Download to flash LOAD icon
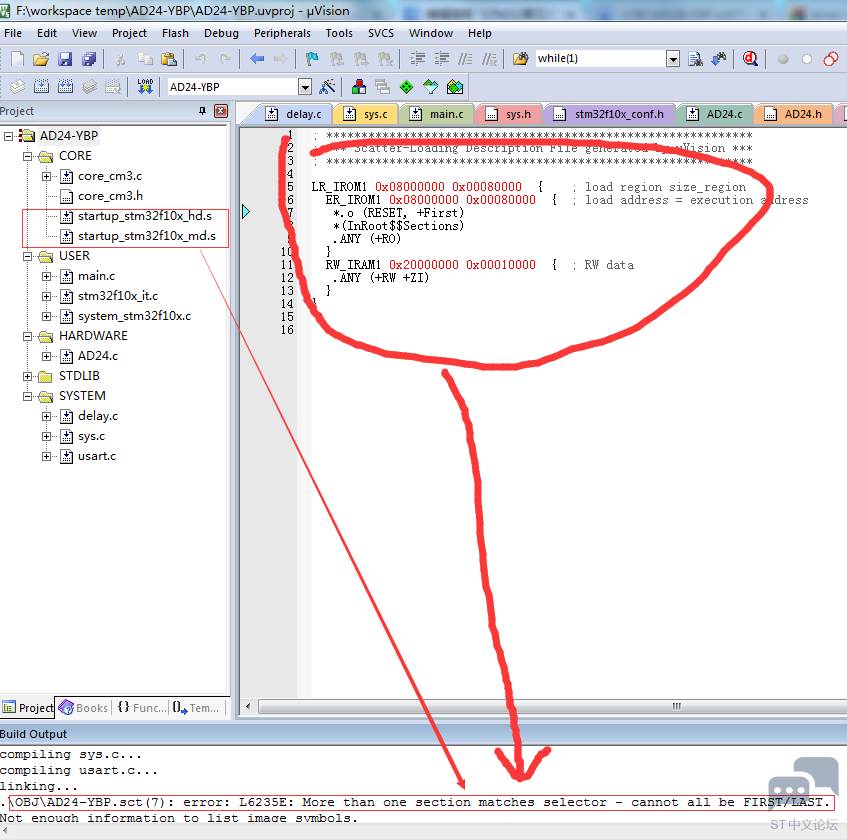Viewport: 847px width, 840px height. (x=145, y=86)
